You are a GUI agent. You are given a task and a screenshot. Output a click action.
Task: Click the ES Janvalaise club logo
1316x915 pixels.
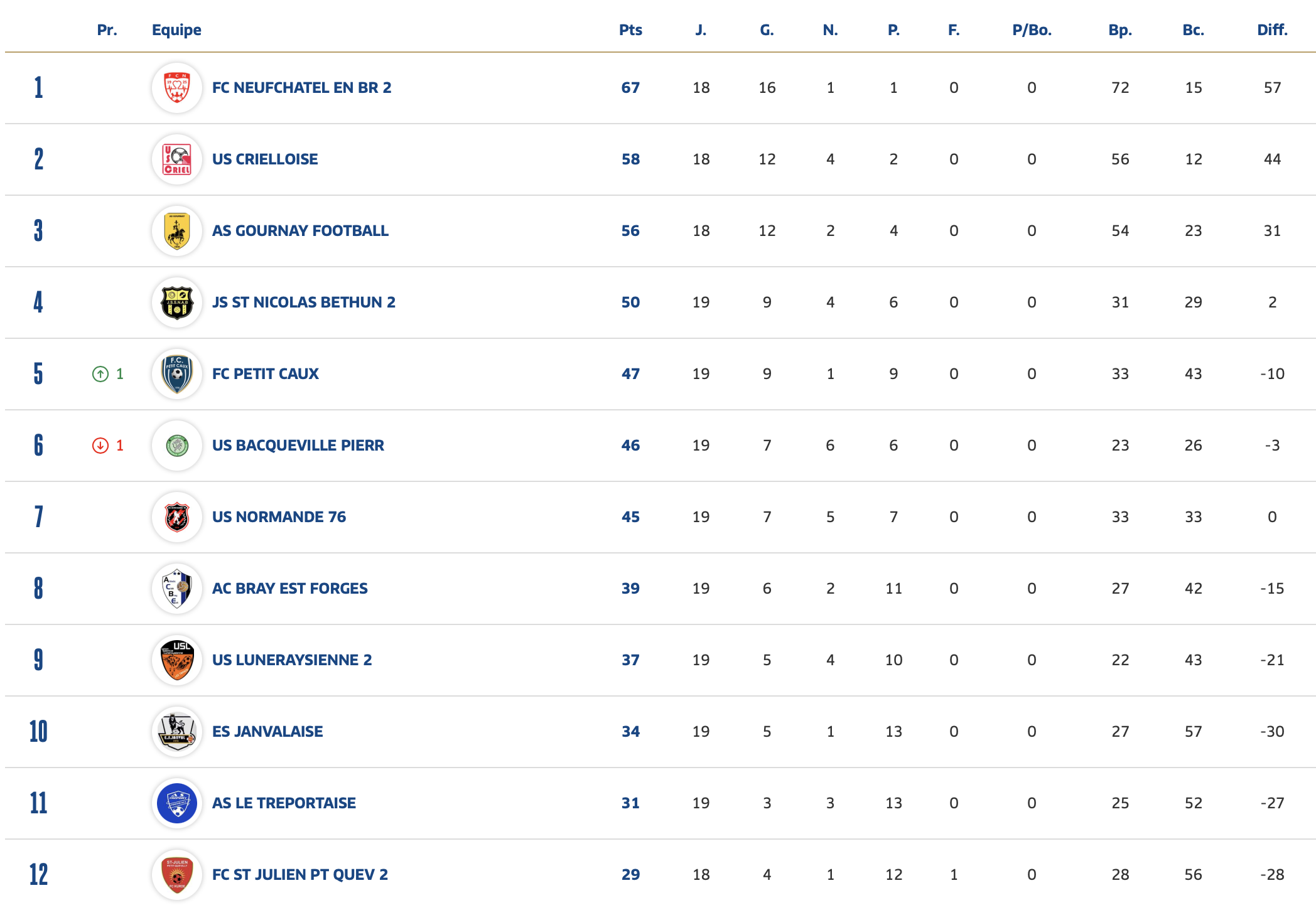[177, 732]
